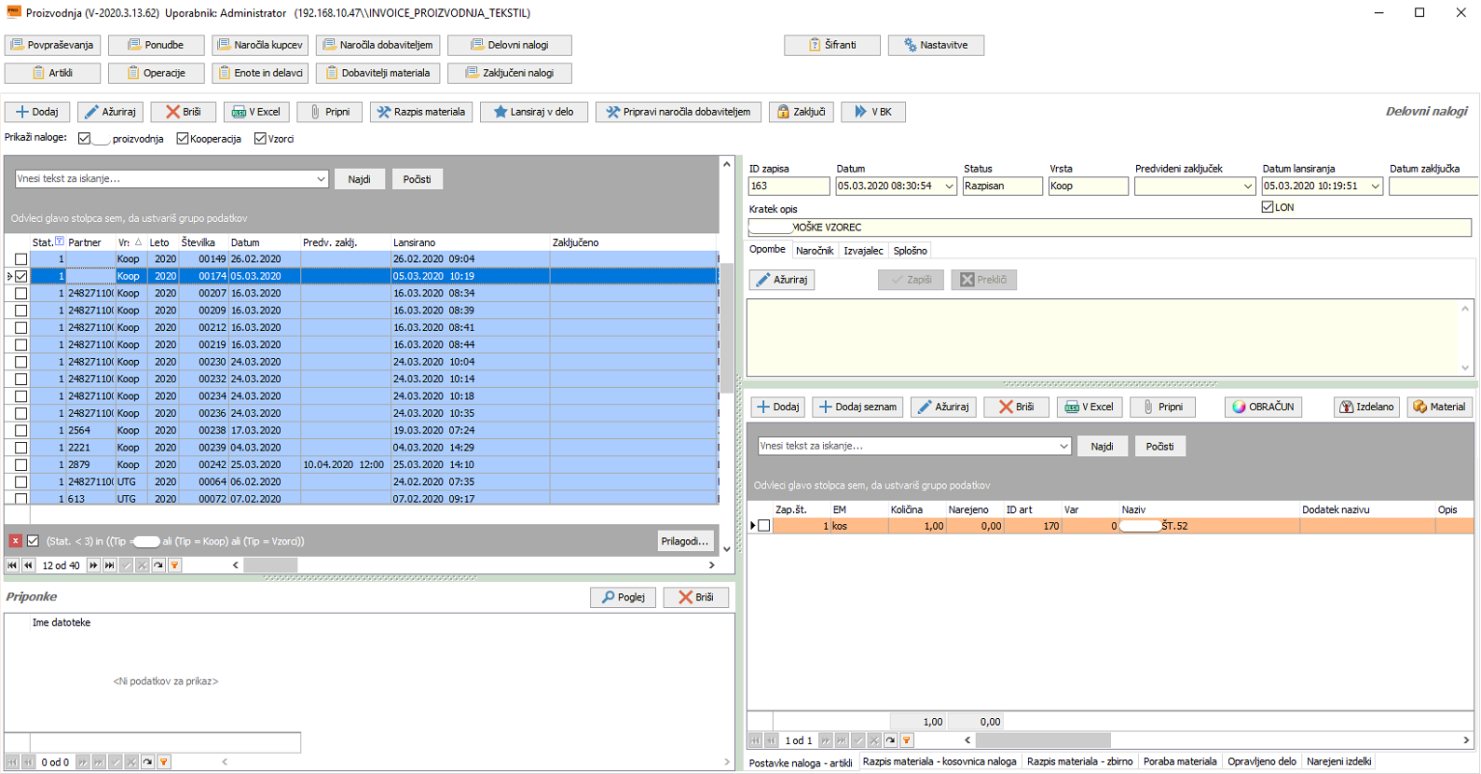Click the Prilagodi... filter button
This screenshot has width=1481, height=774.
[x=686, y=541]
